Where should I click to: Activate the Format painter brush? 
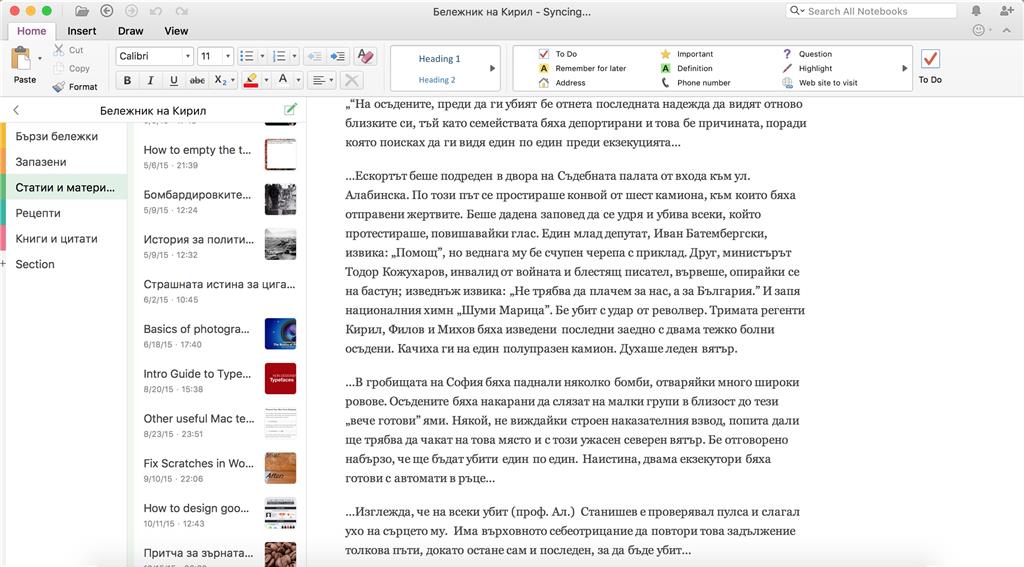[x=59, y=86]
